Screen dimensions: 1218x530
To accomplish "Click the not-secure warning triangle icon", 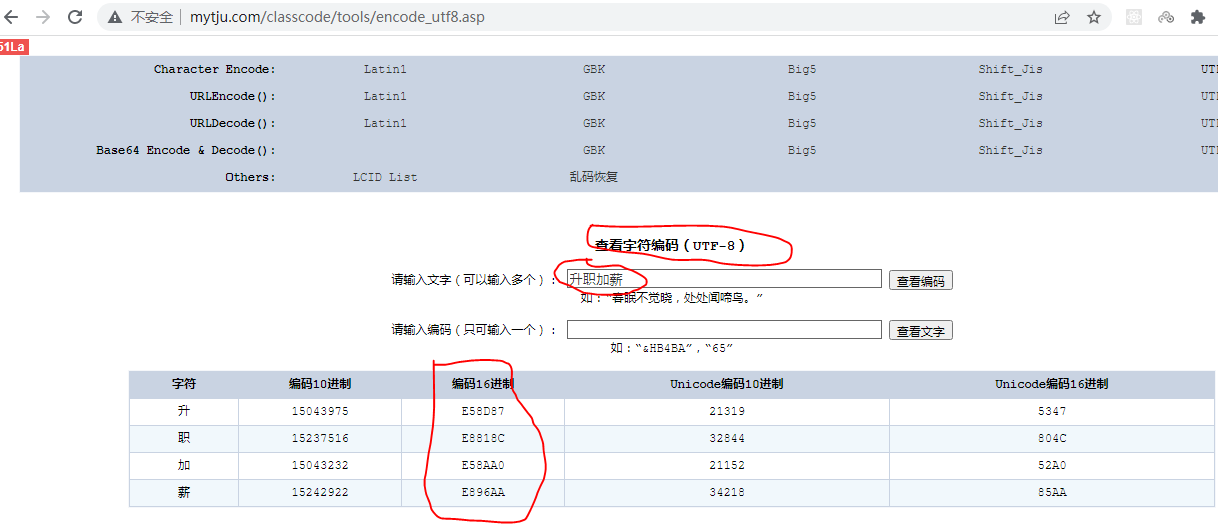I will [x=115, y=17].
